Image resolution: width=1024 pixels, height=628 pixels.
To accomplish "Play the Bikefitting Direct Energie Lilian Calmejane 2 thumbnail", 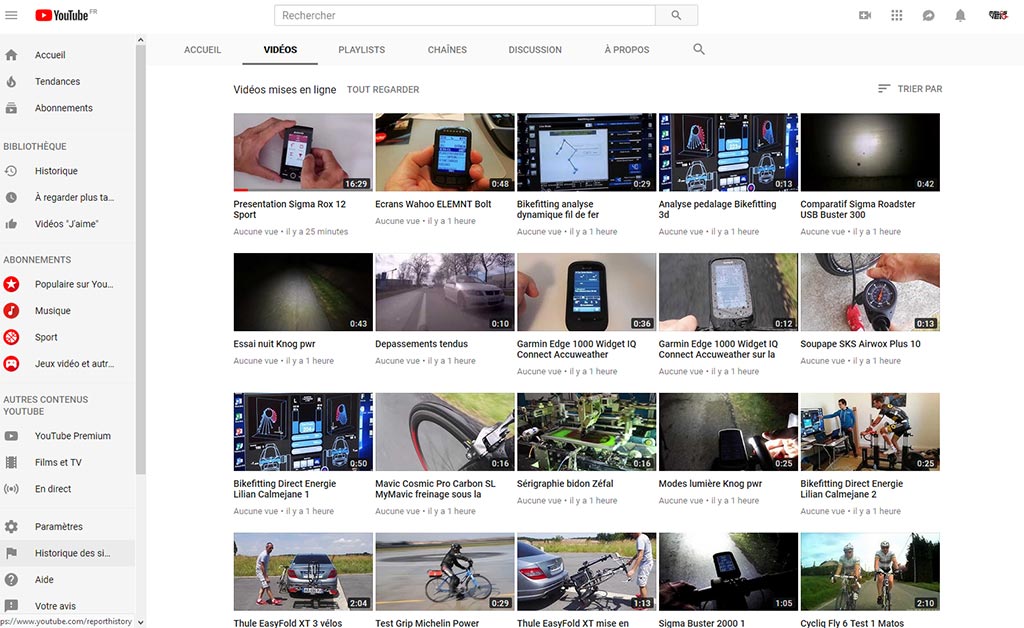I will pyautogui.click(x=870, y=432).
